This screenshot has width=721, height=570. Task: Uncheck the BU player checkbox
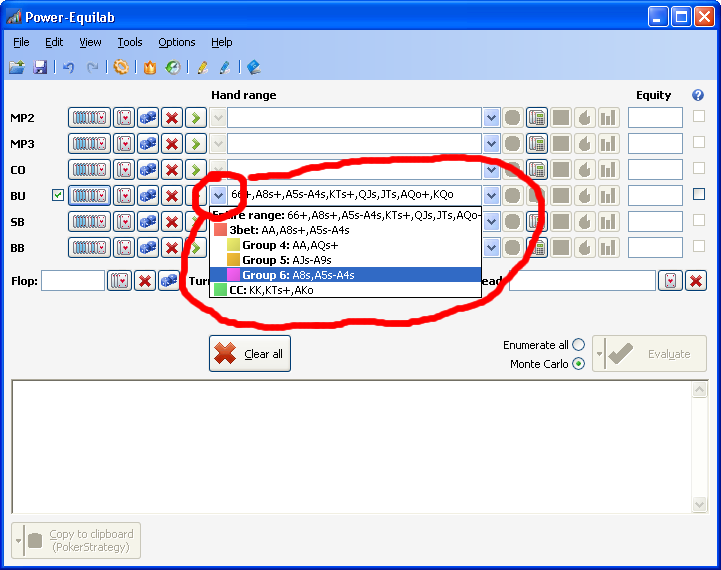[x=57, y=195]
